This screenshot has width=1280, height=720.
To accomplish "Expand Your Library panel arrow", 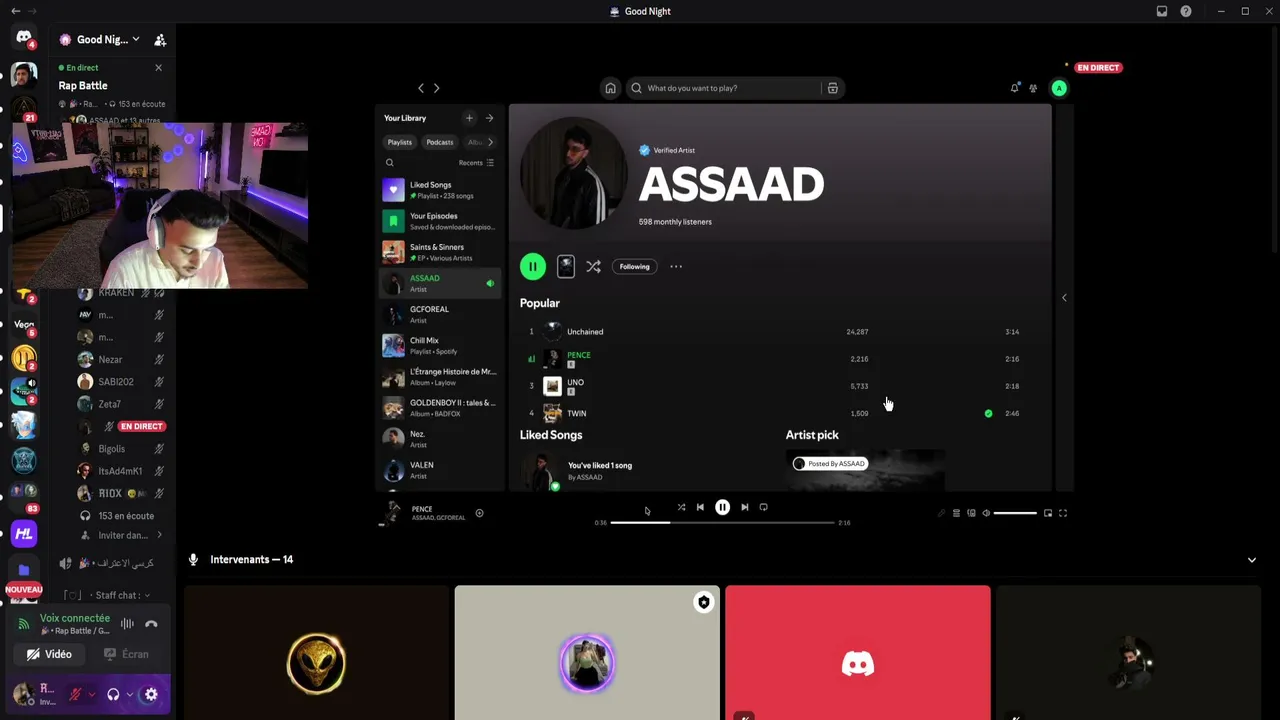I will click(489, 118).
